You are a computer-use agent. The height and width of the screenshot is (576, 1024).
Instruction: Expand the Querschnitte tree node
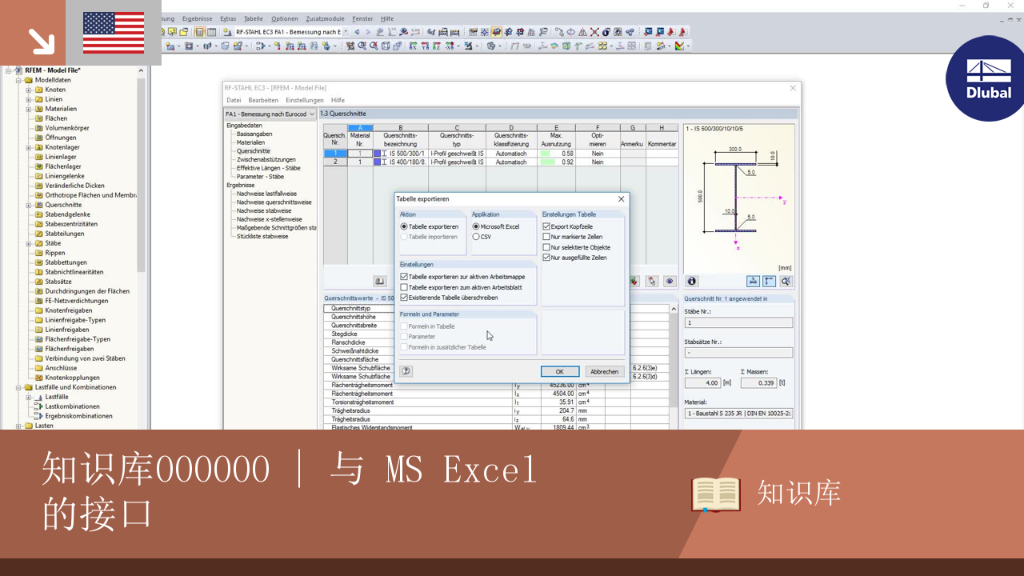pos(29,205)
